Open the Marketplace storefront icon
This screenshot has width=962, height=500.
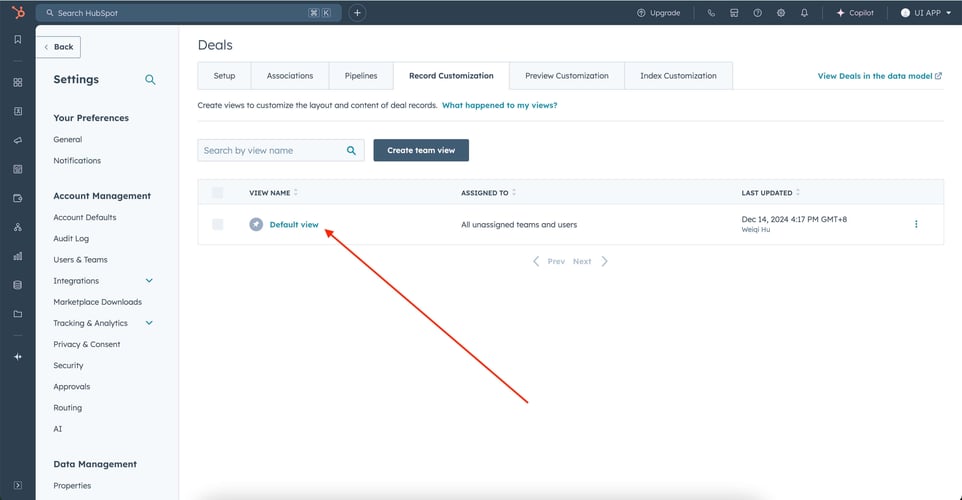coord(734,12)
